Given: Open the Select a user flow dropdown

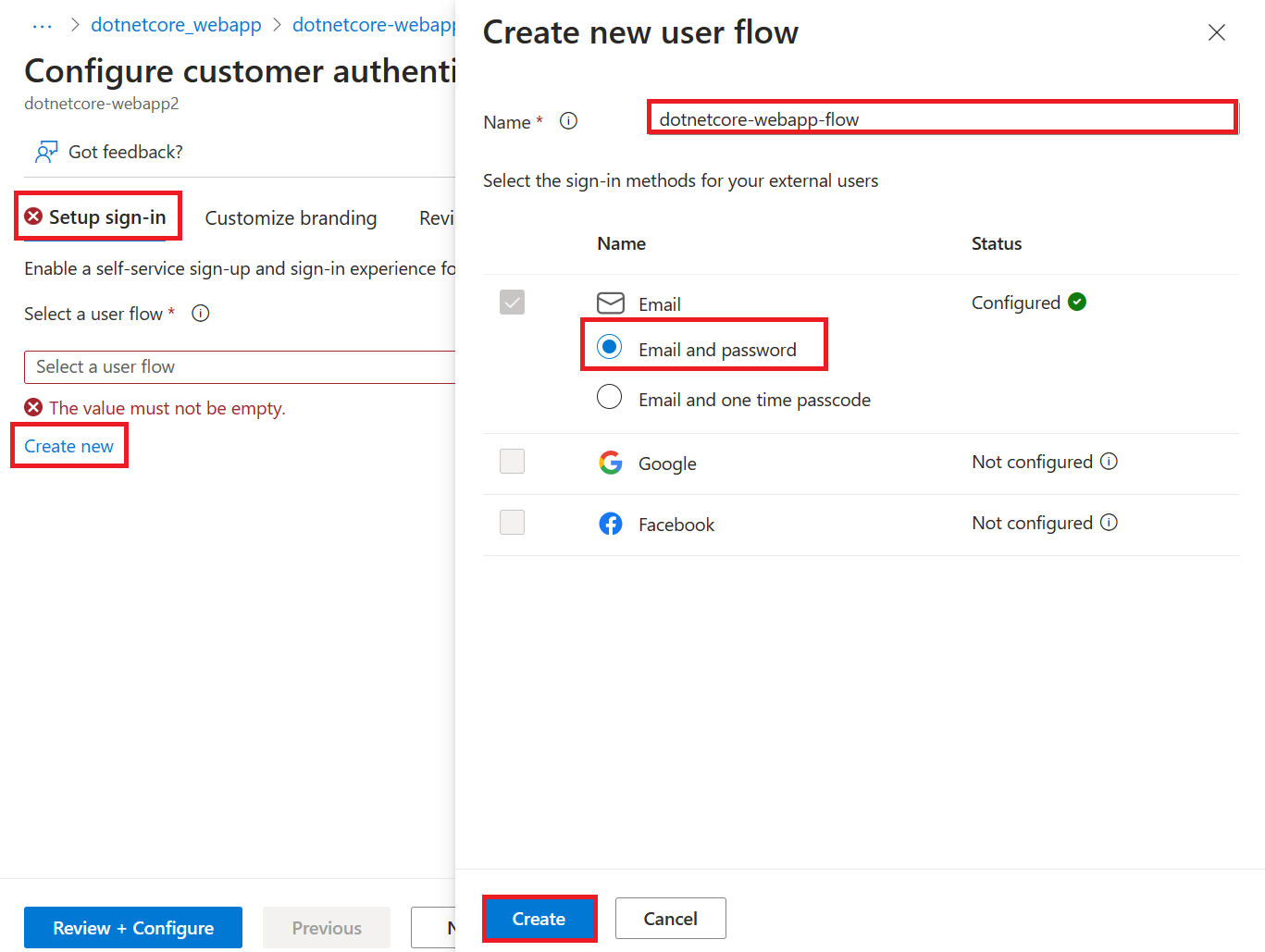Looking at the screenshot, I should (239, 366).
